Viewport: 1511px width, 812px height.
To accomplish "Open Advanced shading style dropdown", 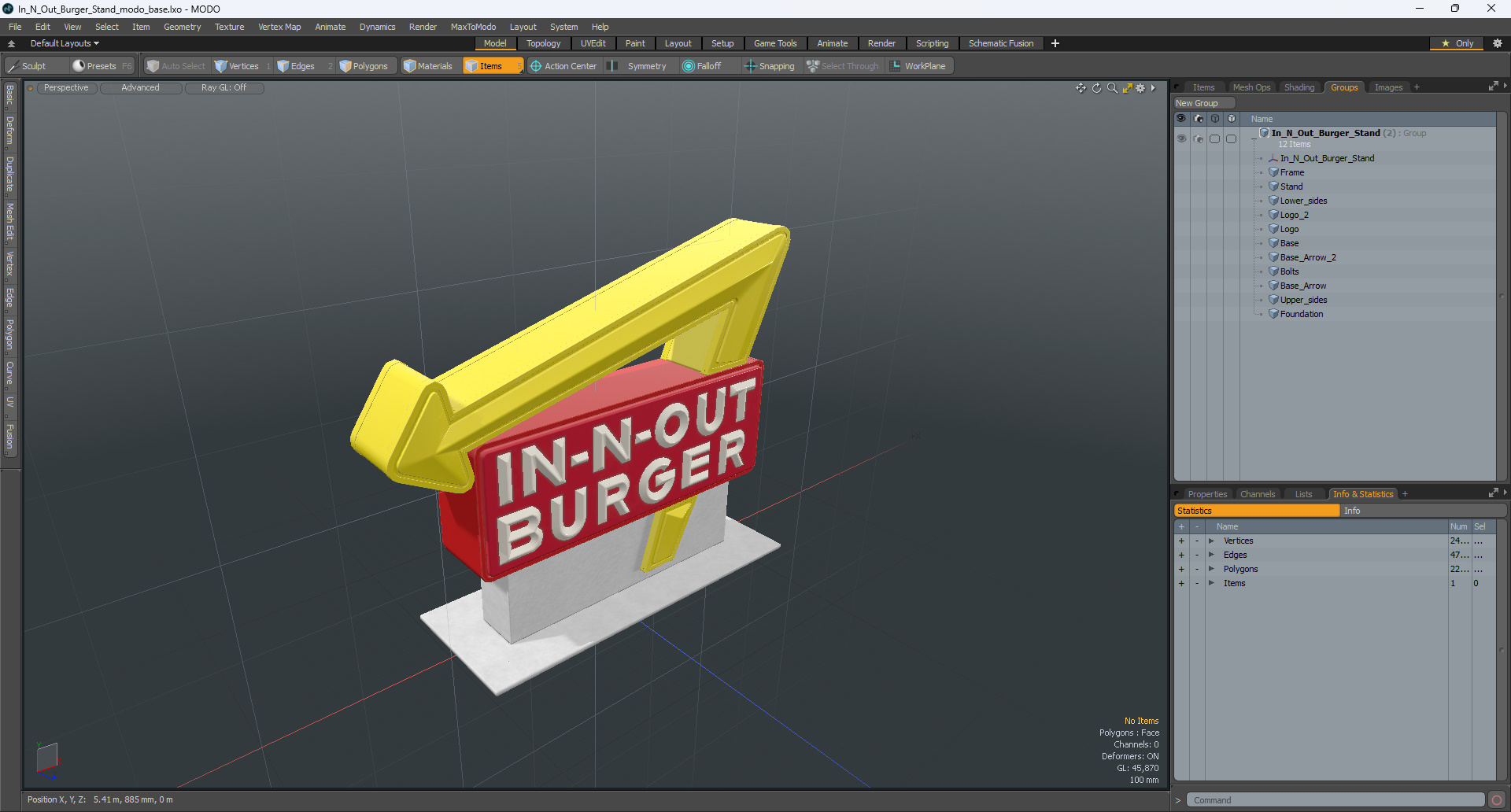I will pos(141,88).
